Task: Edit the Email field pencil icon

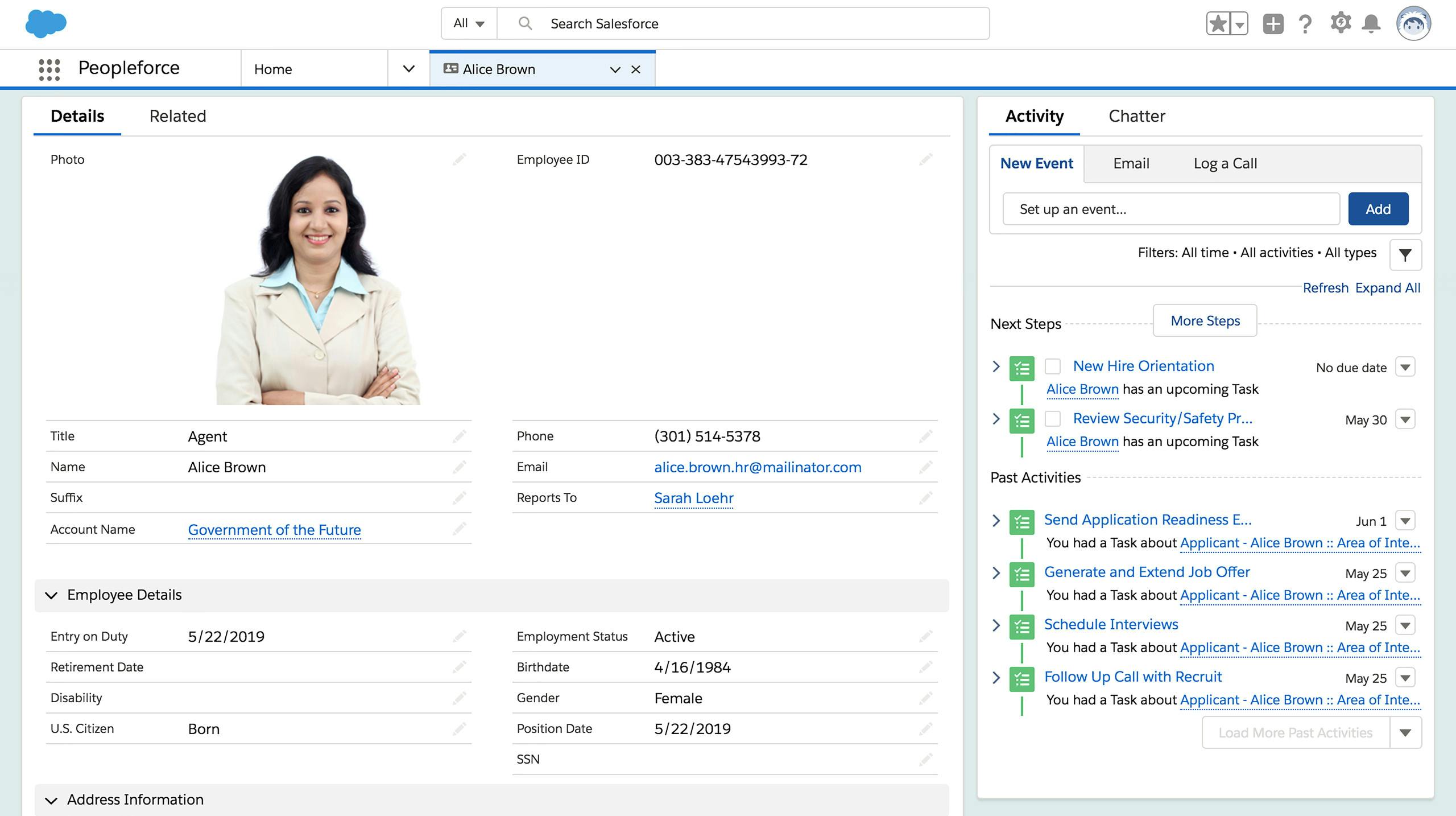Action: (925, 467)
